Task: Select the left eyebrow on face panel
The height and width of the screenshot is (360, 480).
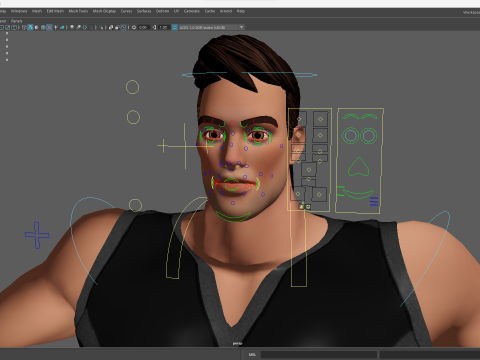Action: [352, 117]
